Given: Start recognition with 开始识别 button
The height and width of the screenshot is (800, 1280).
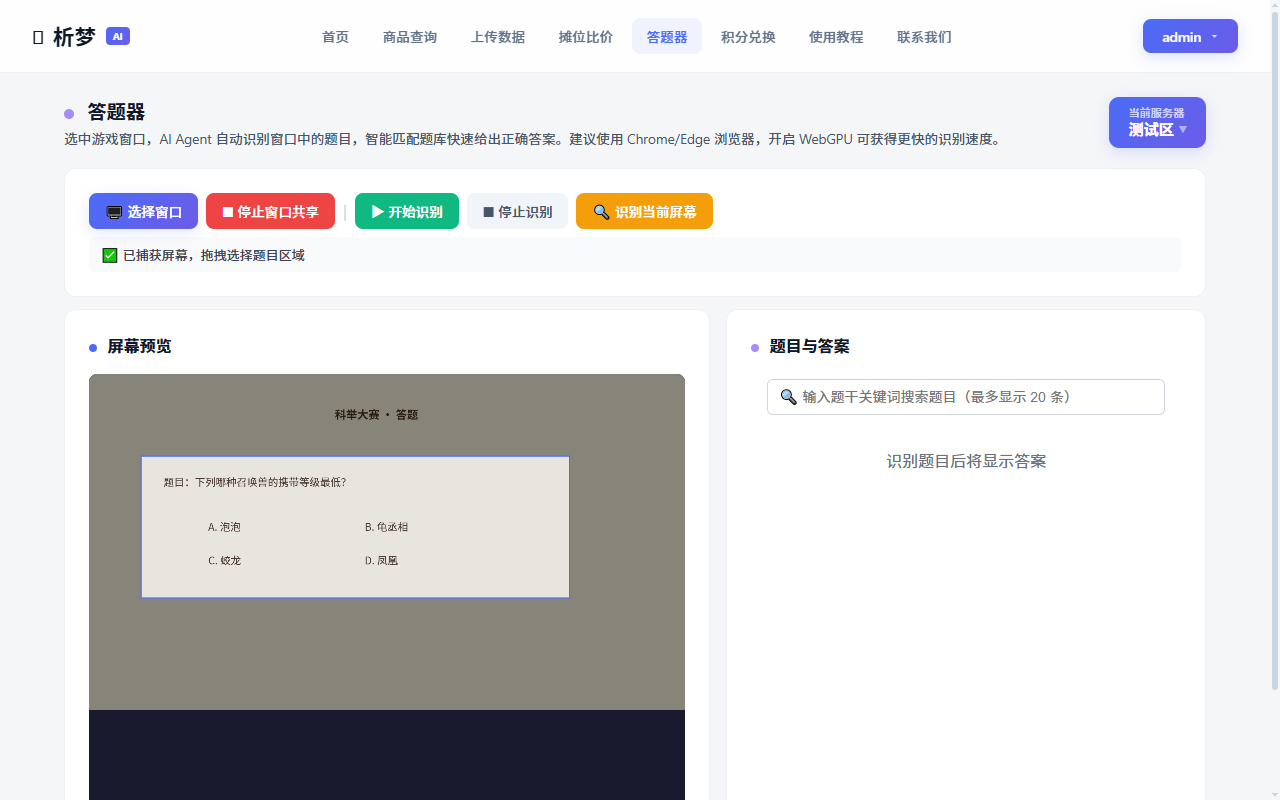Looking at the screenshot, I should point(407,211).
